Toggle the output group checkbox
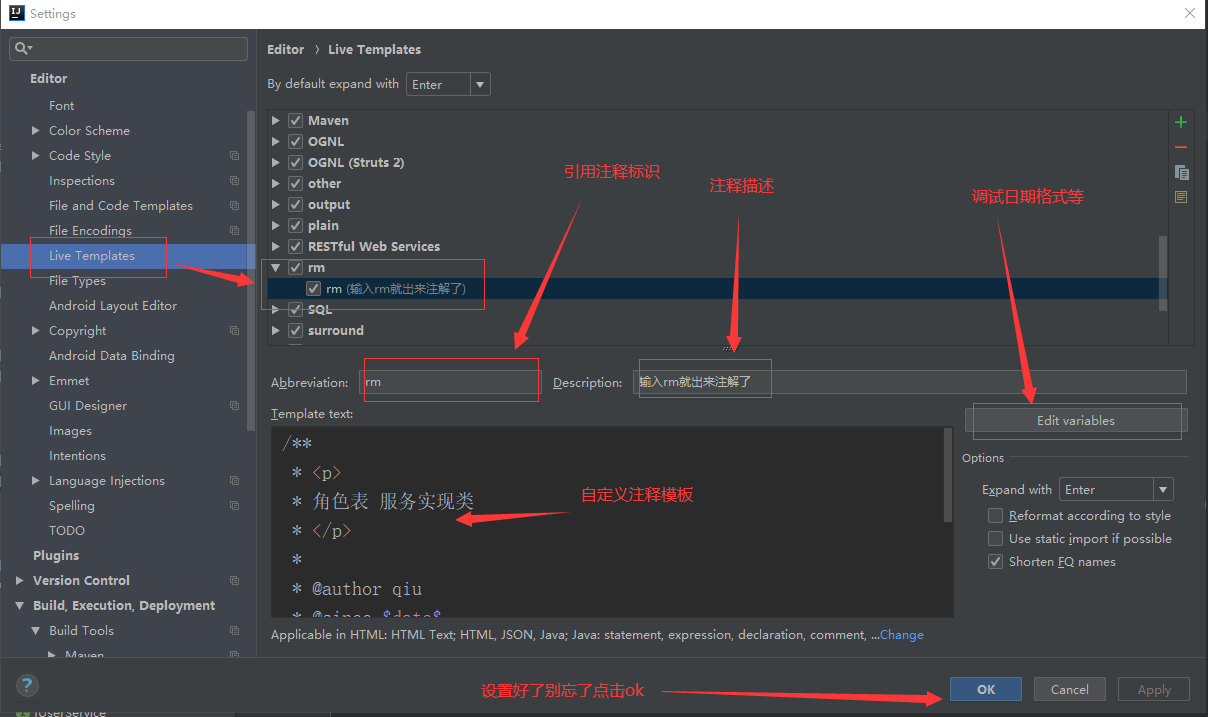This screenshot has height=717, width=1208. point(295,204)
